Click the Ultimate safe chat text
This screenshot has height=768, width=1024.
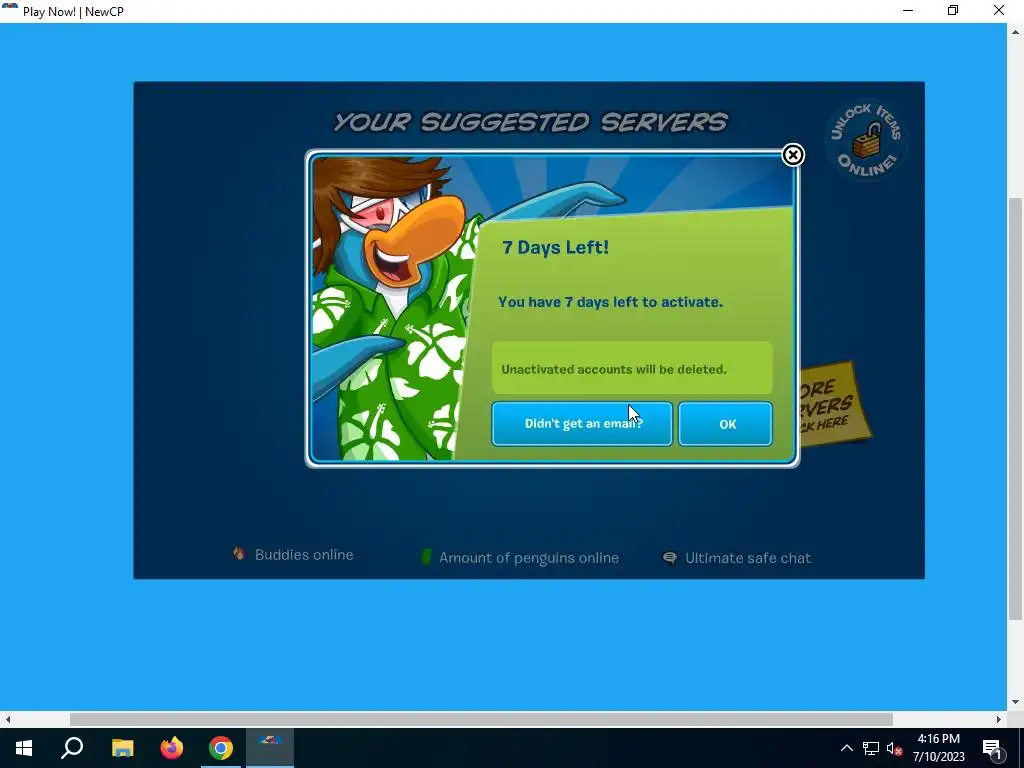(x=748, y=558)
